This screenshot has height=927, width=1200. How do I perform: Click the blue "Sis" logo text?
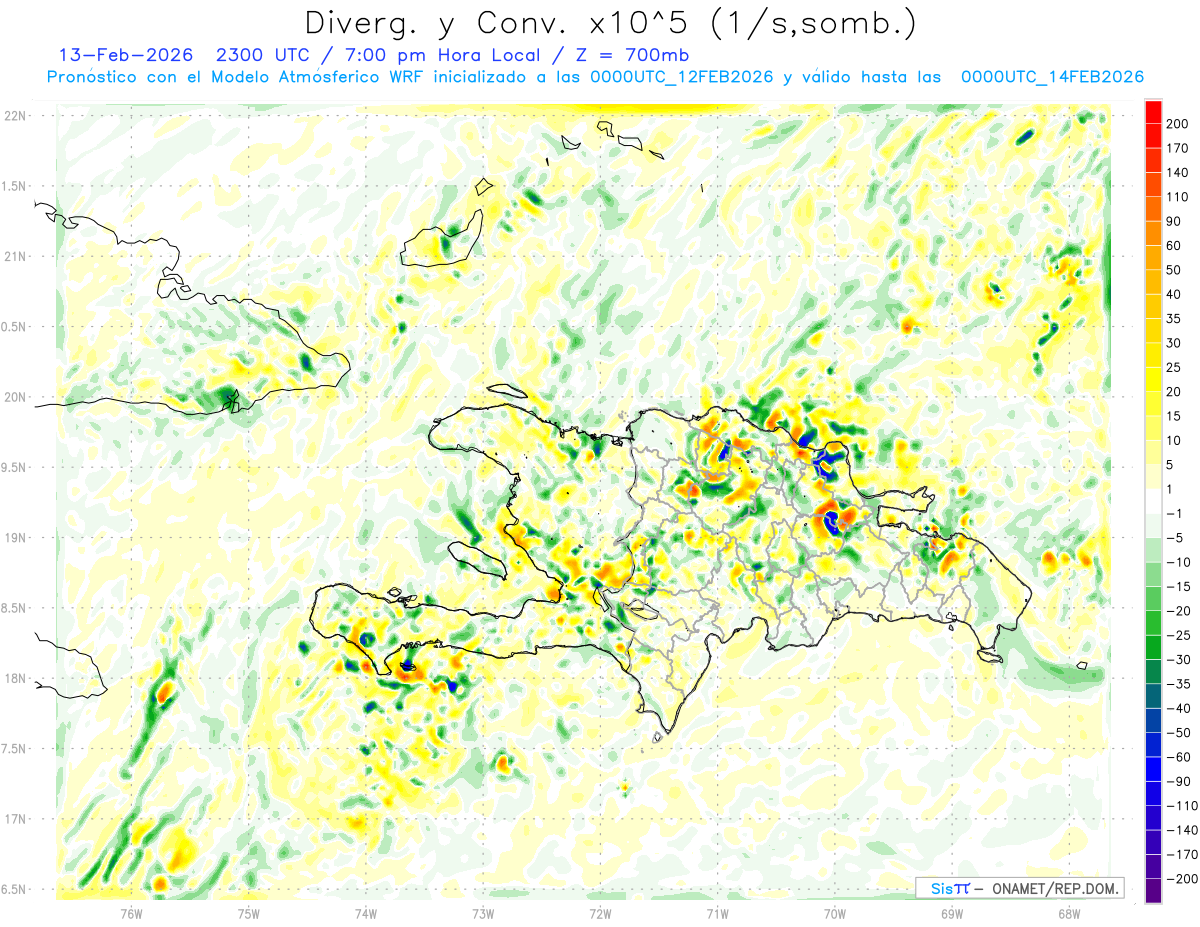pos(943,889)
